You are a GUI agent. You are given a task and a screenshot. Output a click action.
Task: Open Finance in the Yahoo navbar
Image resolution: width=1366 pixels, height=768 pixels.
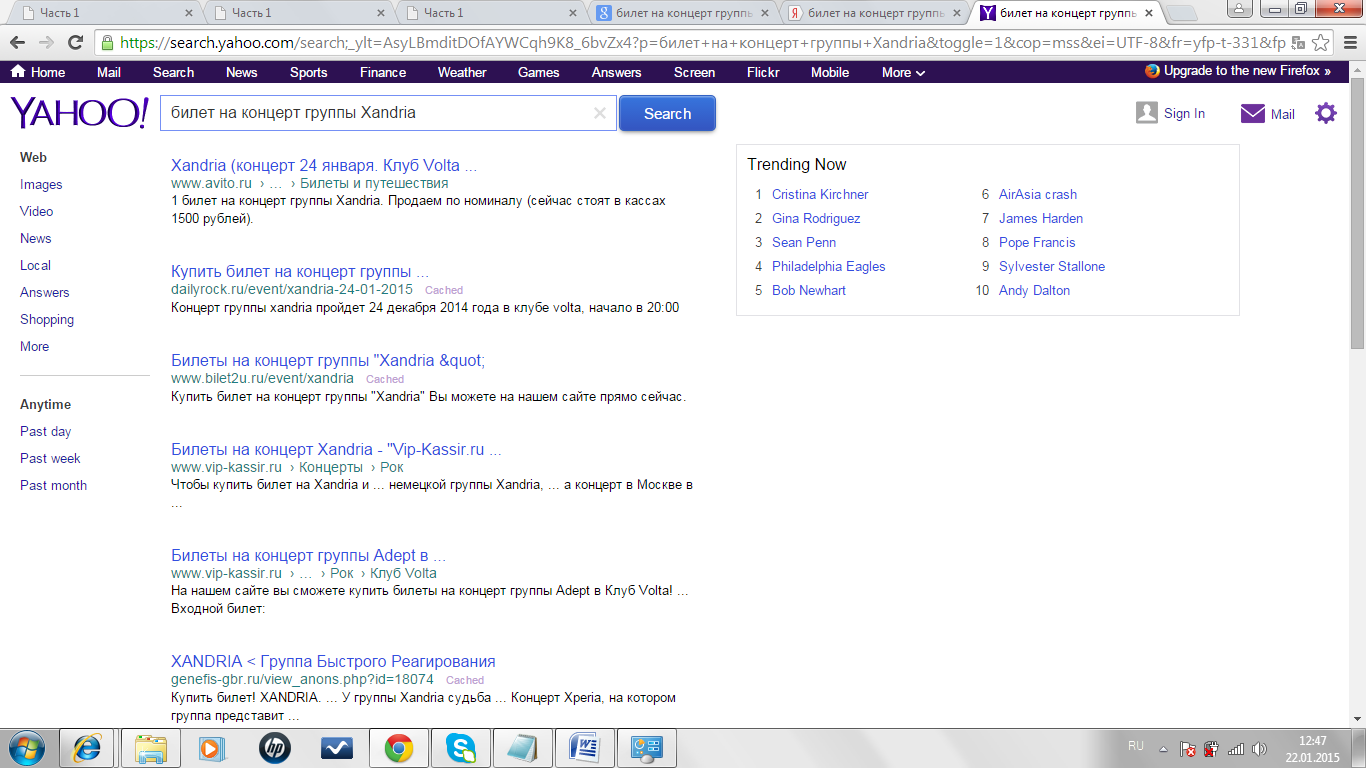point(383,72)
